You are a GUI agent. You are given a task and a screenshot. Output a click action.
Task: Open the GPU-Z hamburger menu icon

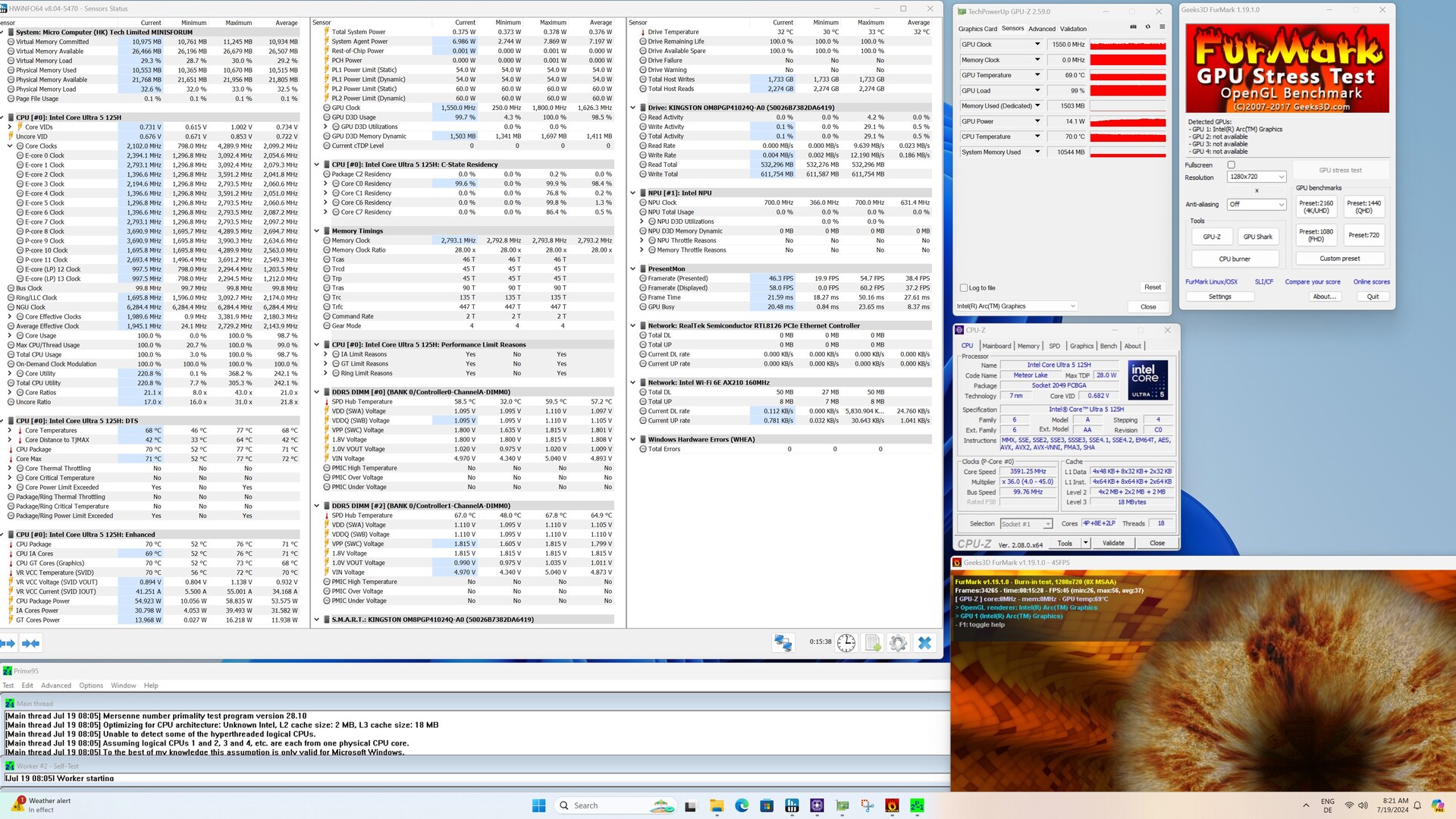[1162, 27]
